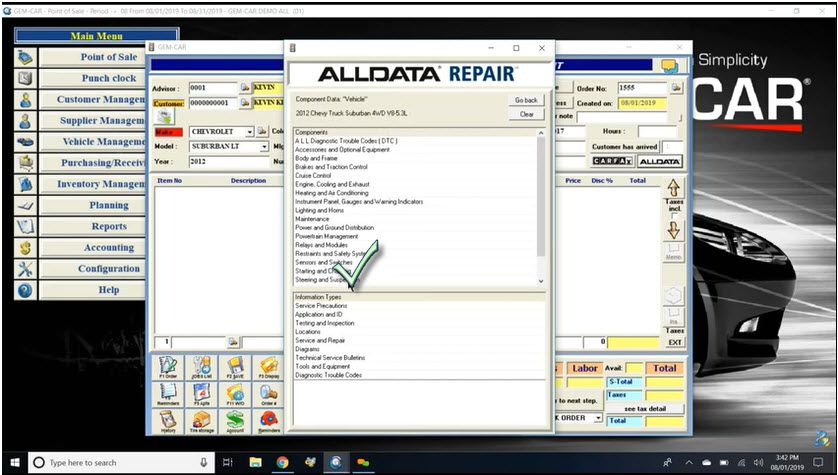Click the F1 Order icon button
The height and width of the screenshot is (475, 838).
[168, 368]
